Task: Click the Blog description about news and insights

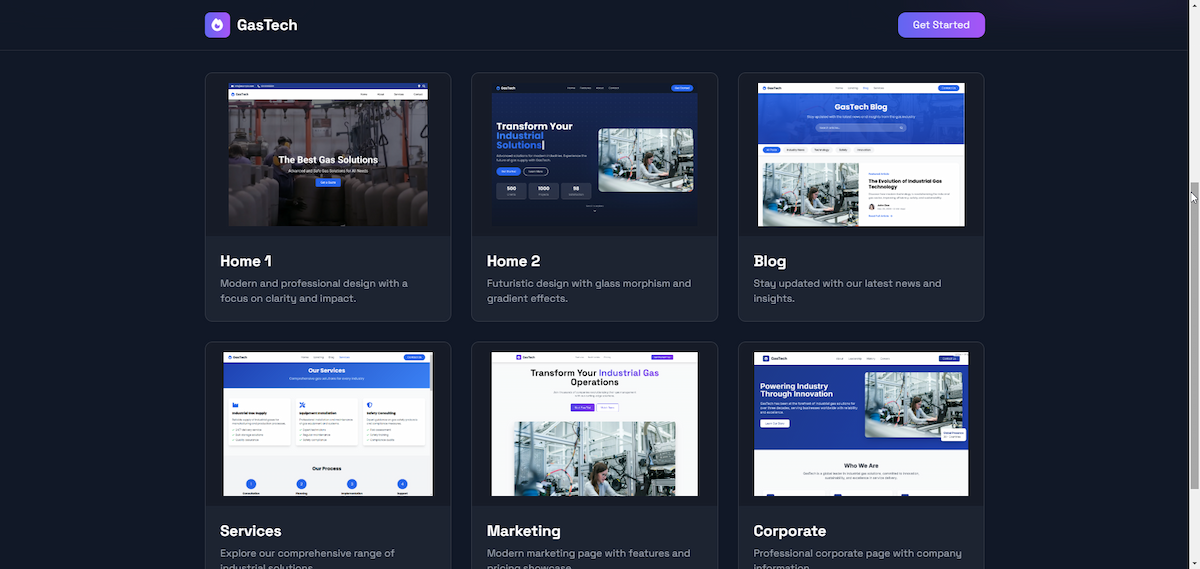Action: pos(847,291)
